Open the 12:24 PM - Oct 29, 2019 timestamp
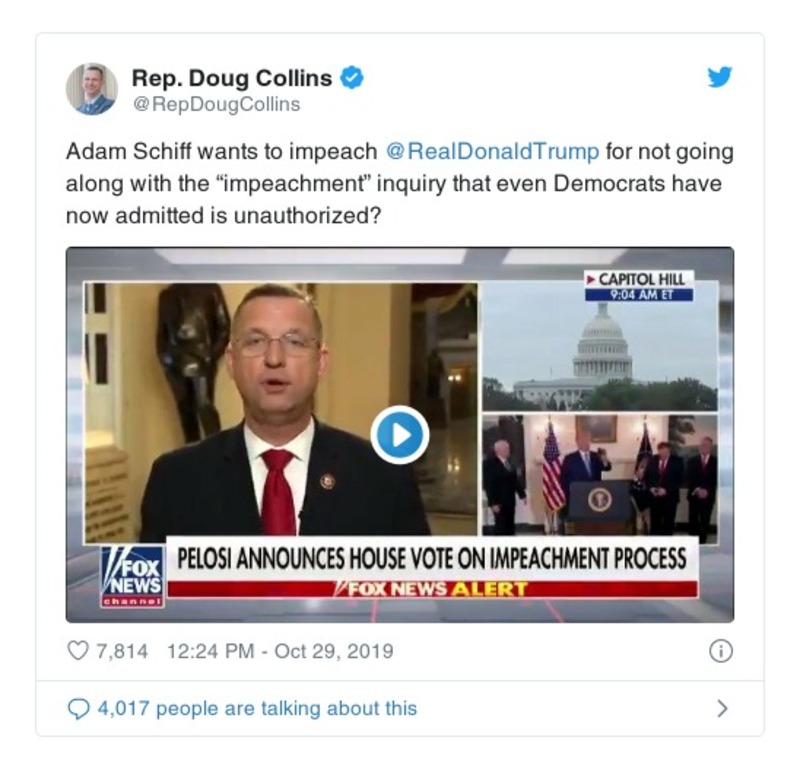800x772 pixels. click(280, 651)
